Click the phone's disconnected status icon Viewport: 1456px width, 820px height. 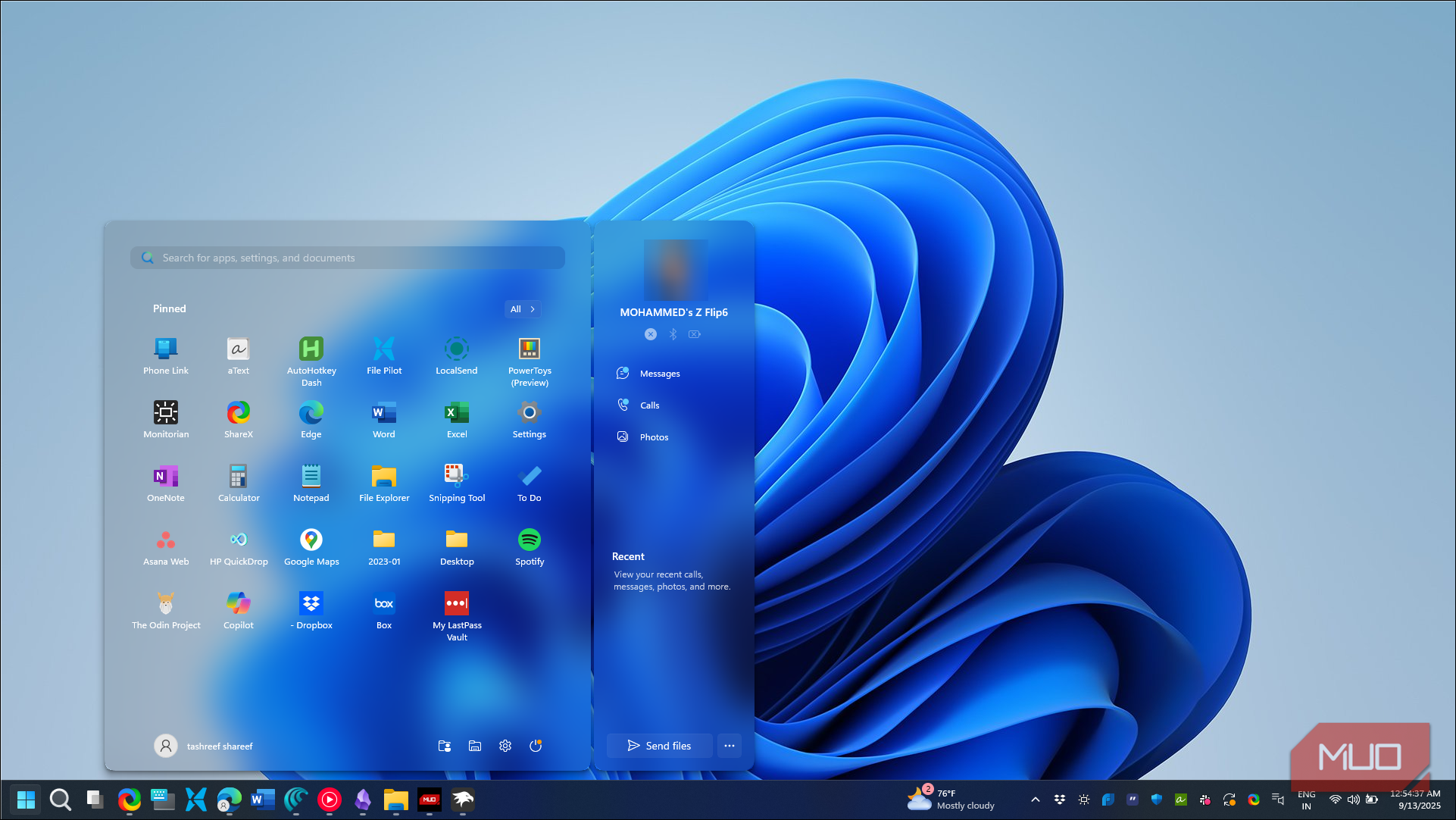tap(651, 334)
